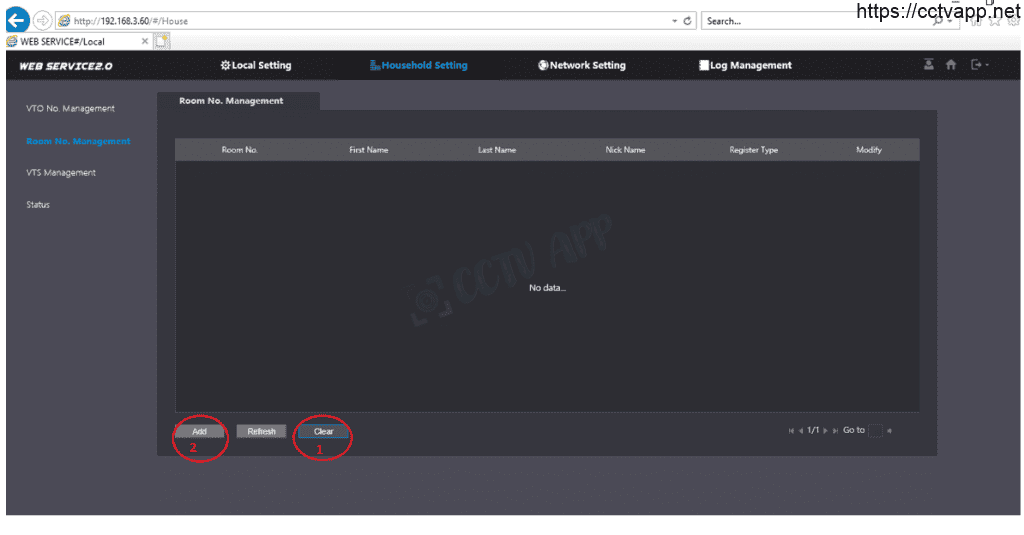Click the browser back arrow button

click(17, 20)
